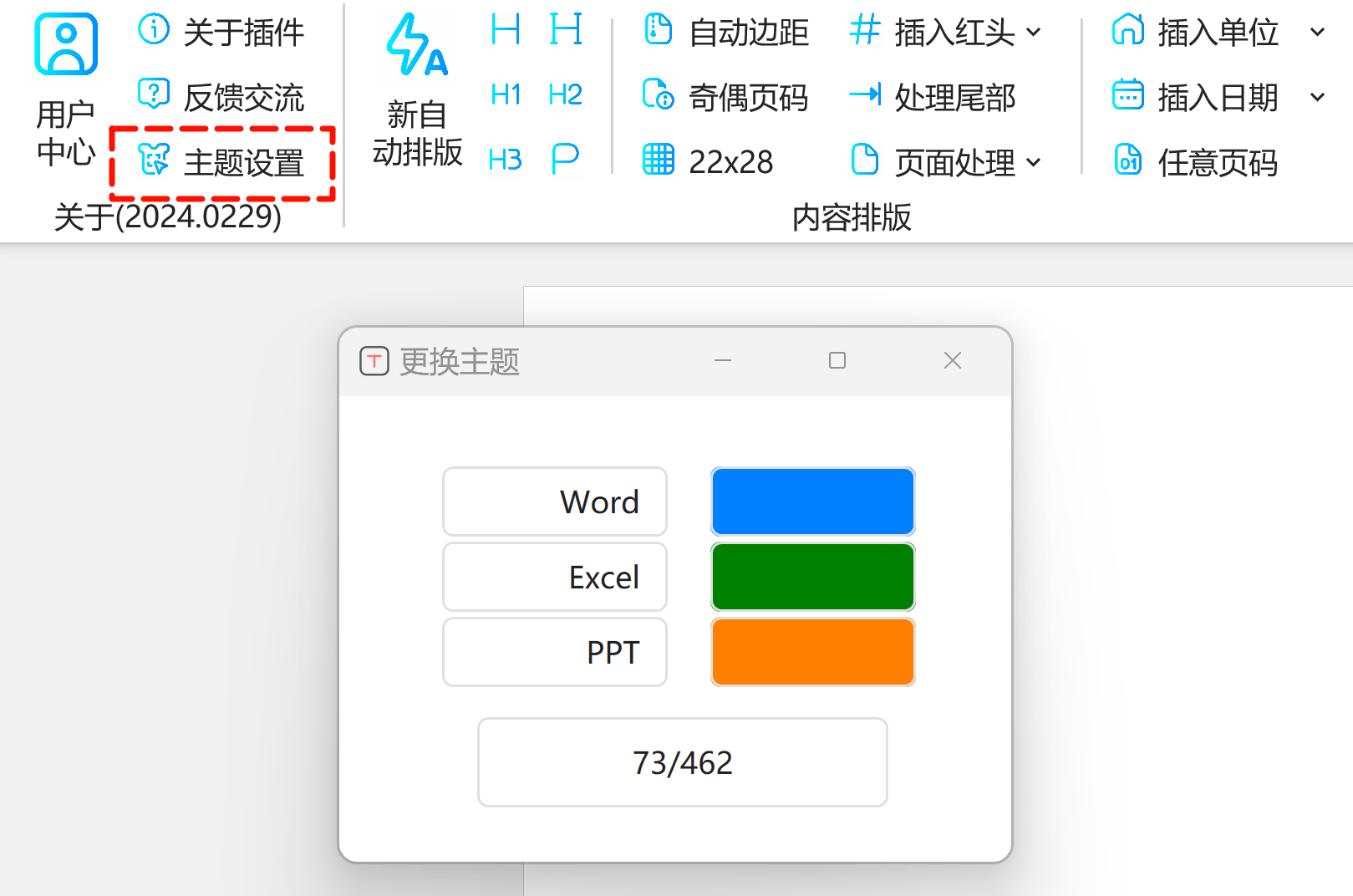Apply the first thin H heading style

click(x=506, y=29)
